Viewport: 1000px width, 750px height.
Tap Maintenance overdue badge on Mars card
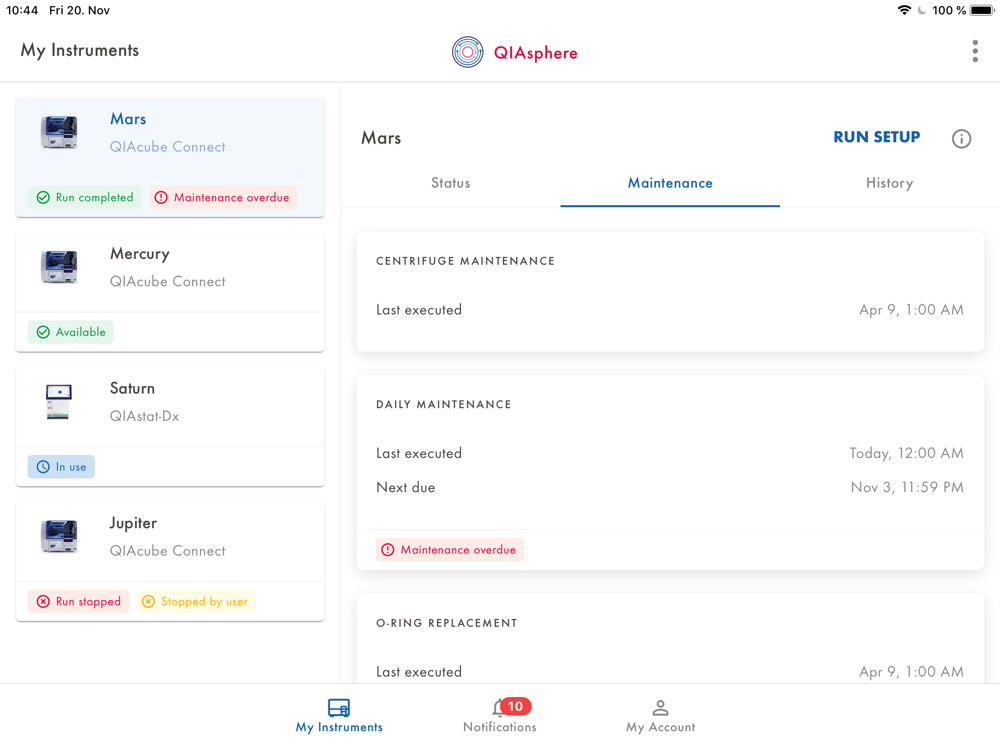(223, 197)
